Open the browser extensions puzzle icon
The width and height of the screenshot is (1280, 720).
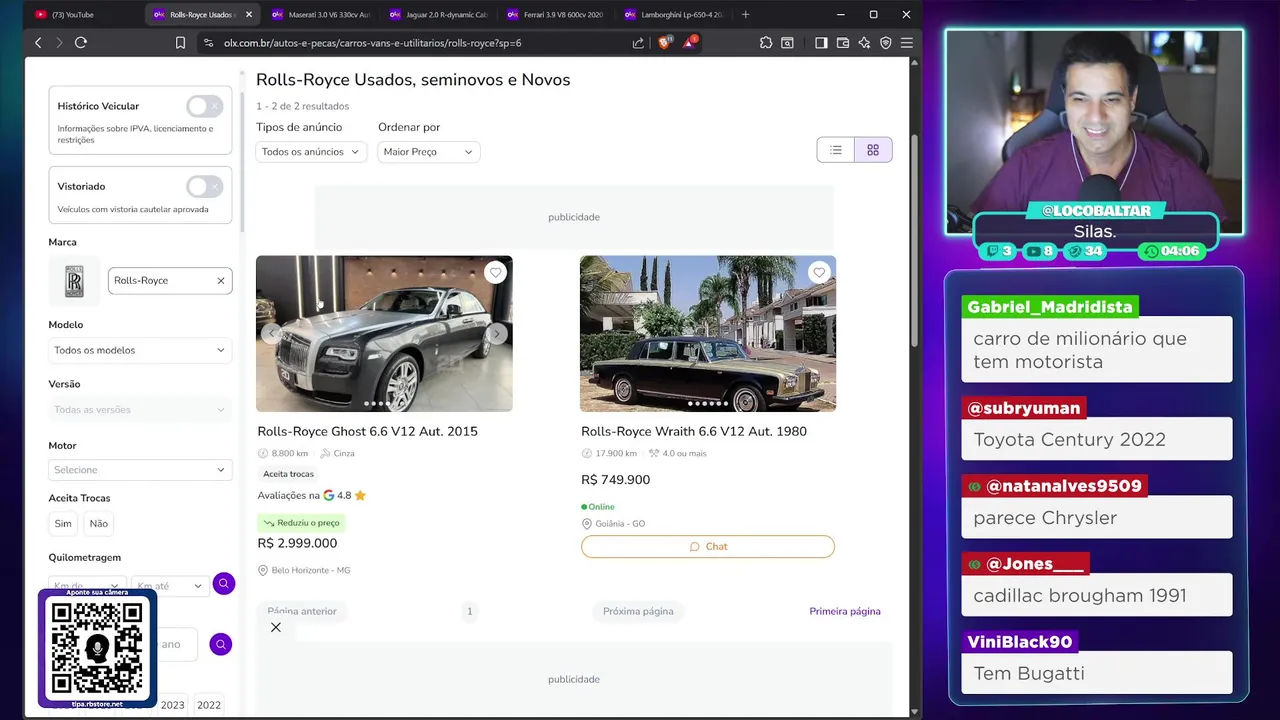[766, 43]
